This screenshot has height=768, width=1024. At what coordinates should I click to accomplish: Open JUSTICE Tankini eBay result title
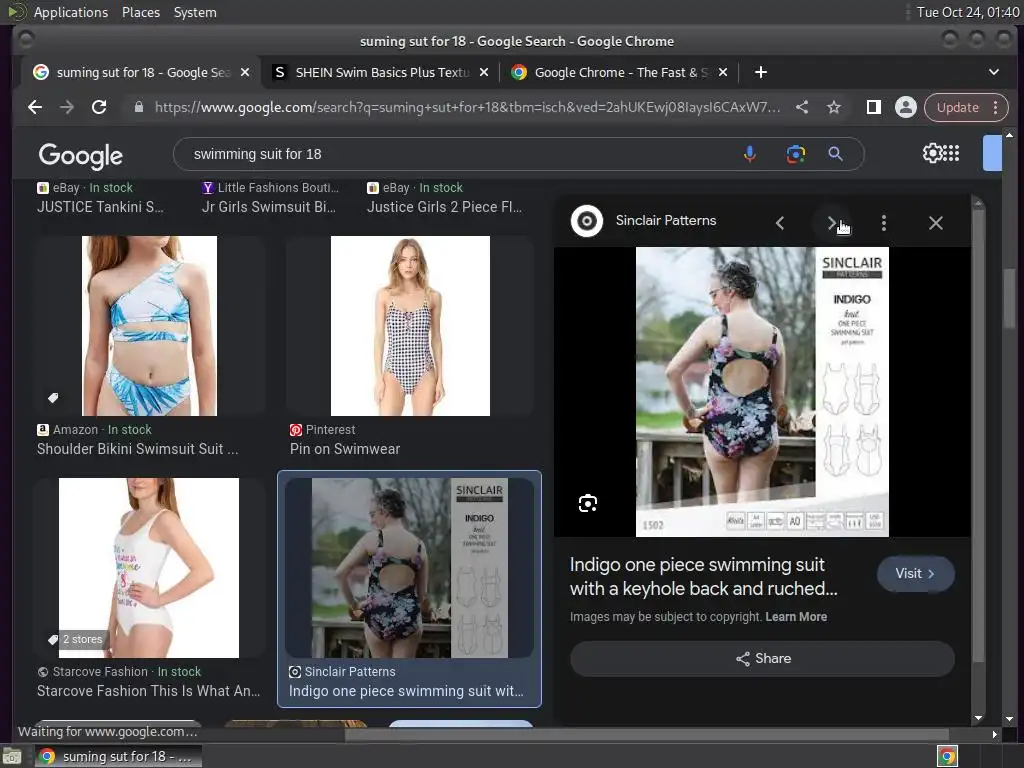point(100,207)
